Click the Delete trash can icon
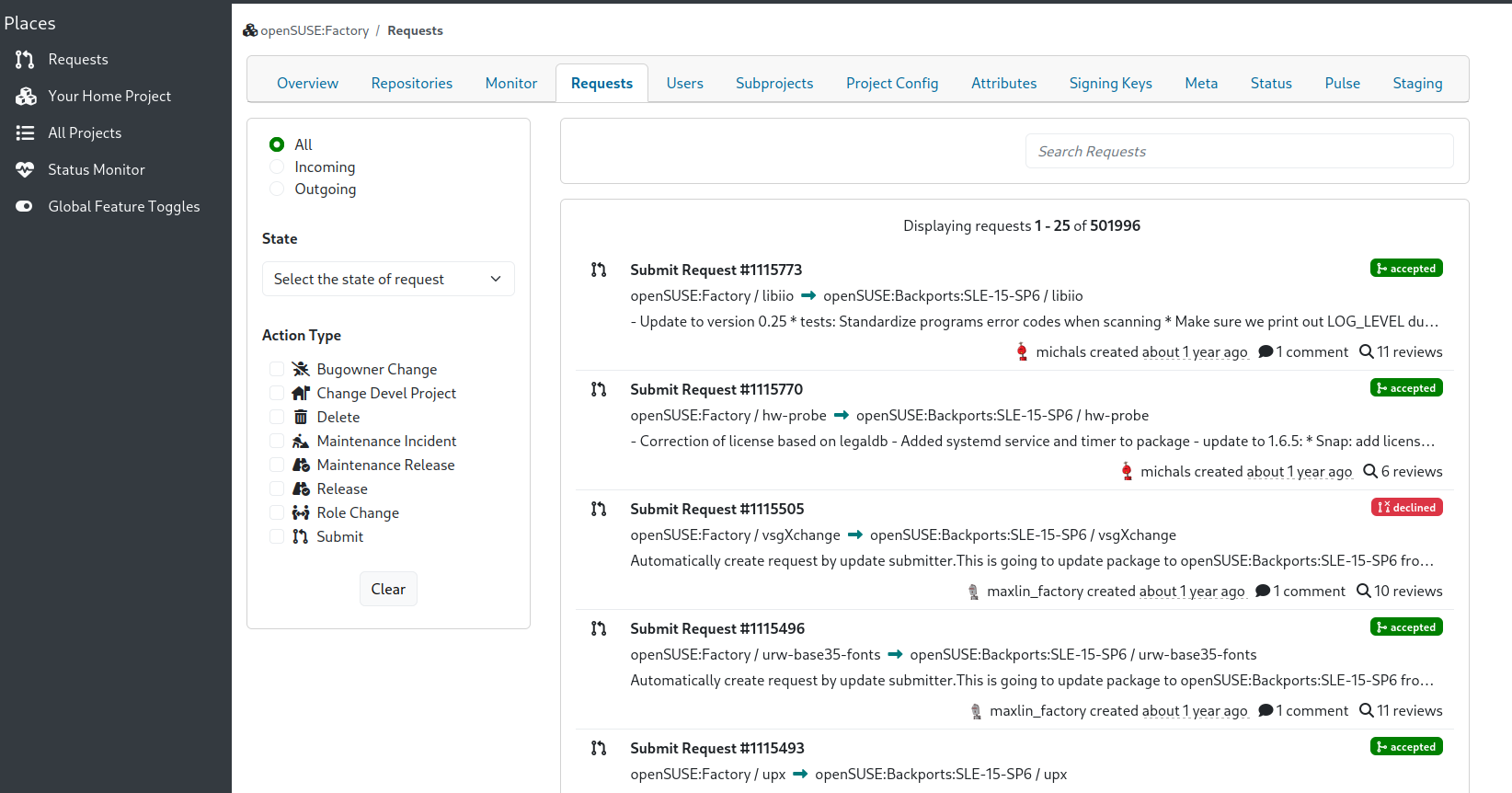 point(301,417)
